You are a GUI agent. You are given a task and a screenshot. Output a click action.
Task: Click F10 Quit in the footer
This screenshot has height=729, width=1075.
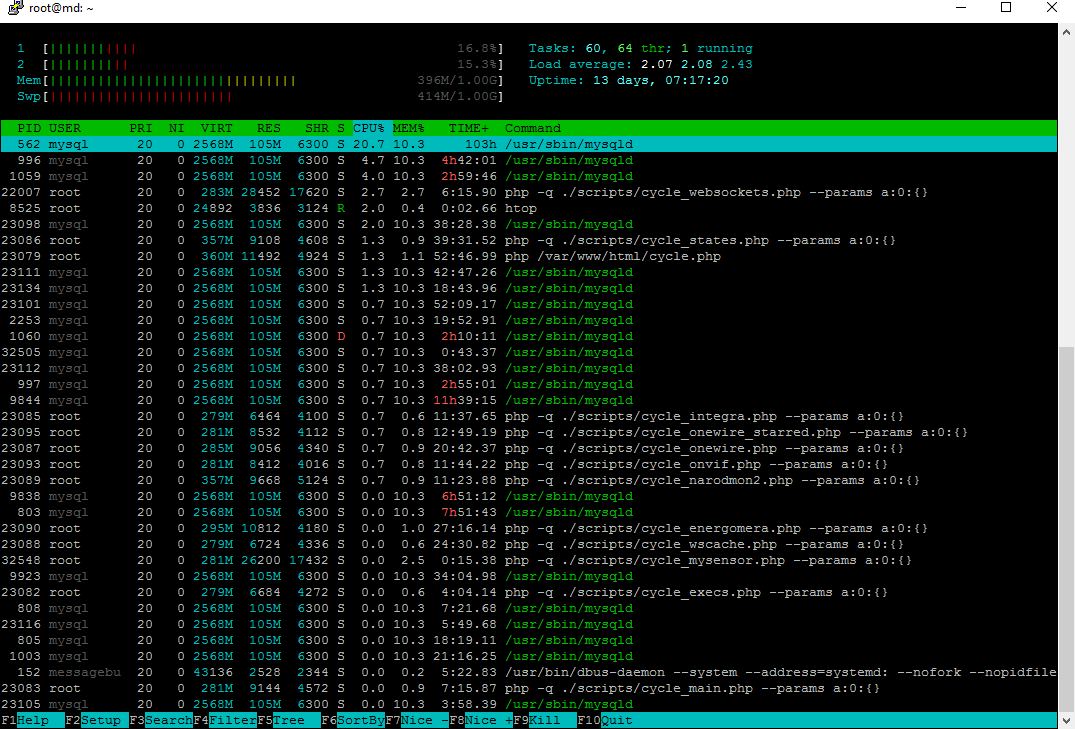(x=605, y=720)
